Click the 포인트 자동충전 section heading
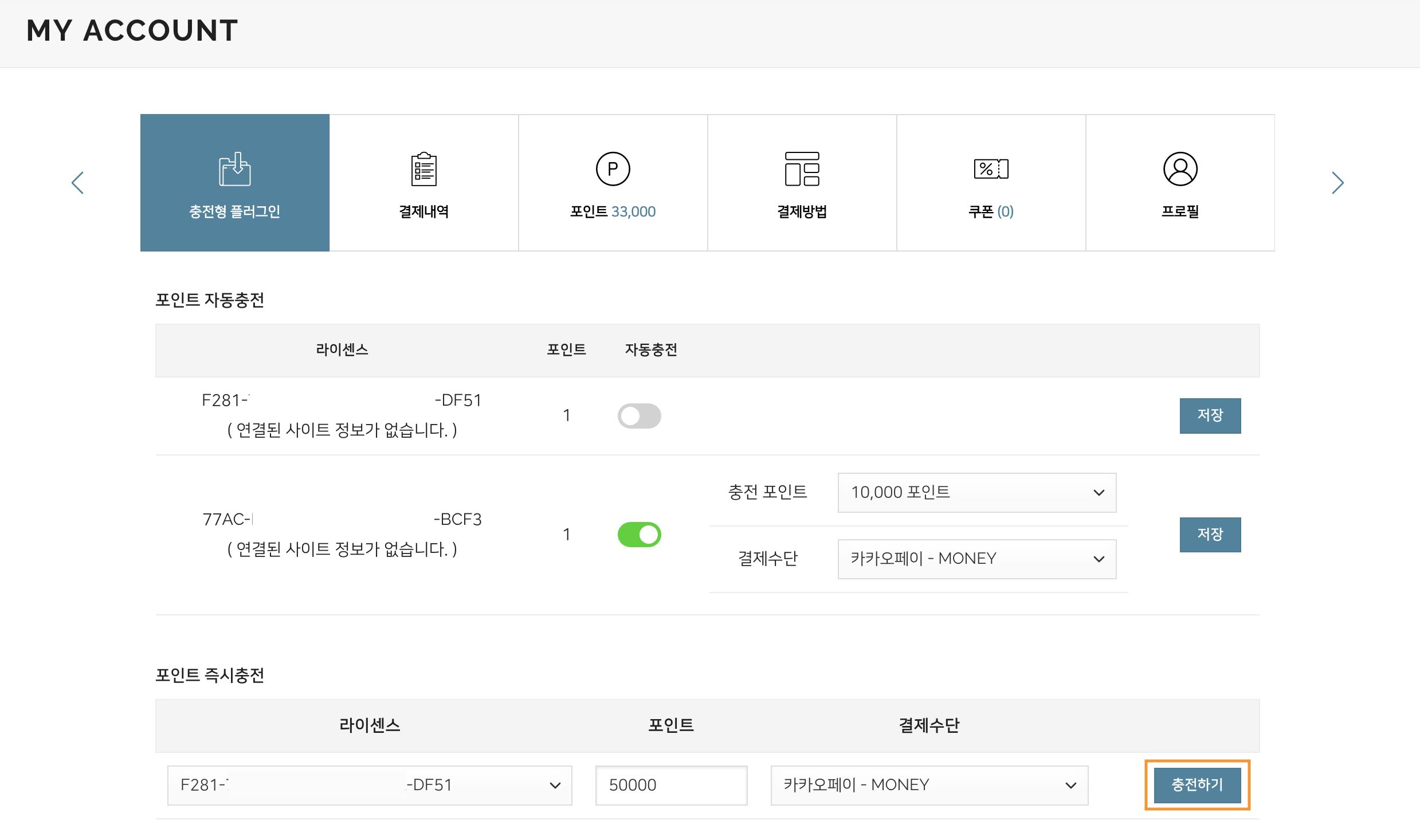Viewport: 1420px width, 840px height. [210, 300]
